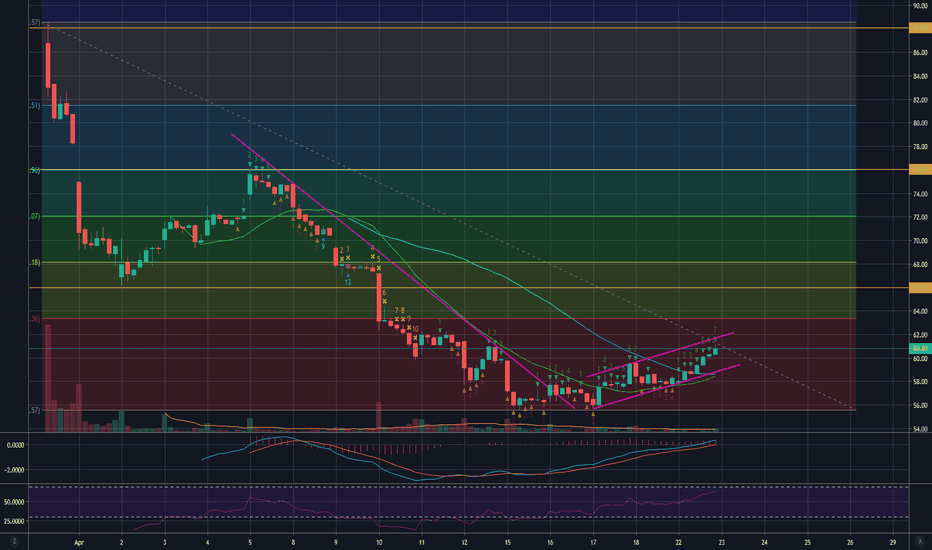Click date 15 on time axis
The width and height of the screenshot is (932, 550).
(508, 542)
